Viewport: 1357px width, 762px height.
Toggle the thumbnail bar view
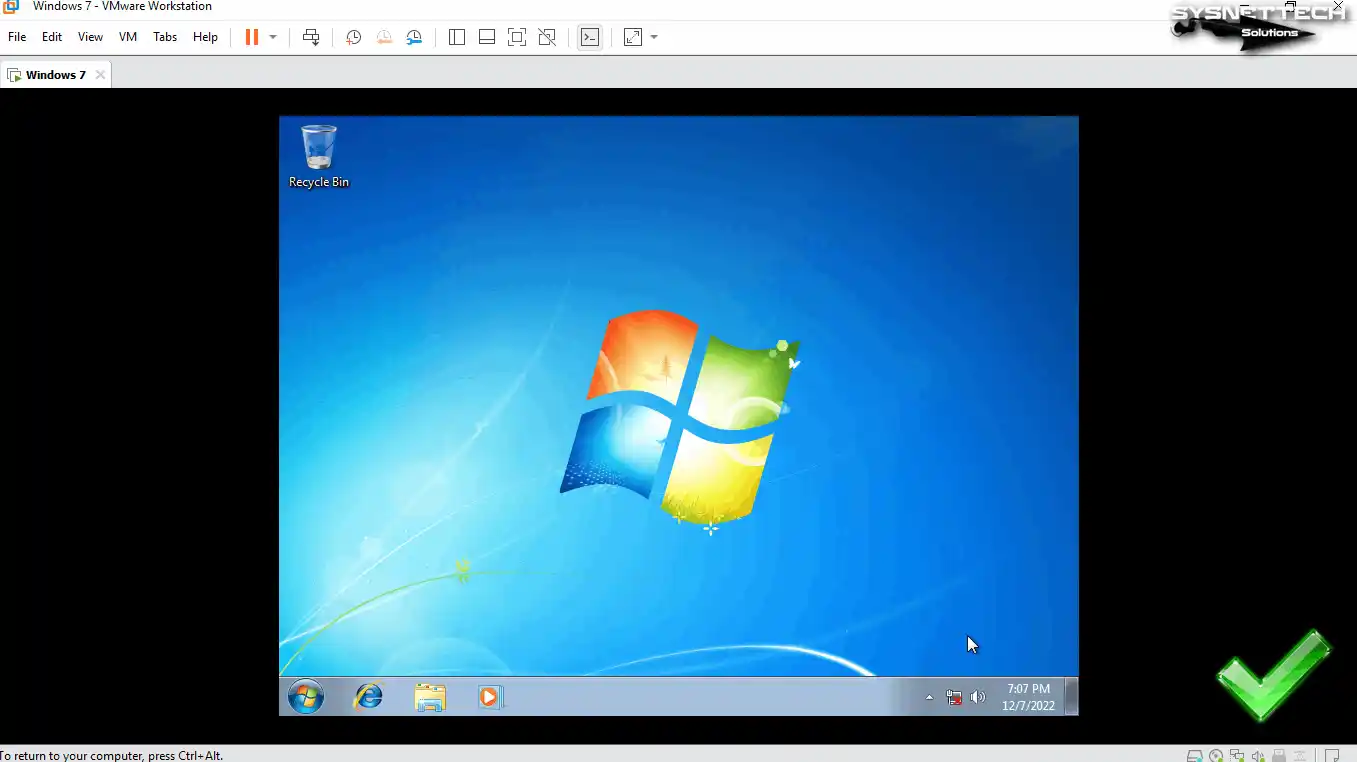click(487, 37)
